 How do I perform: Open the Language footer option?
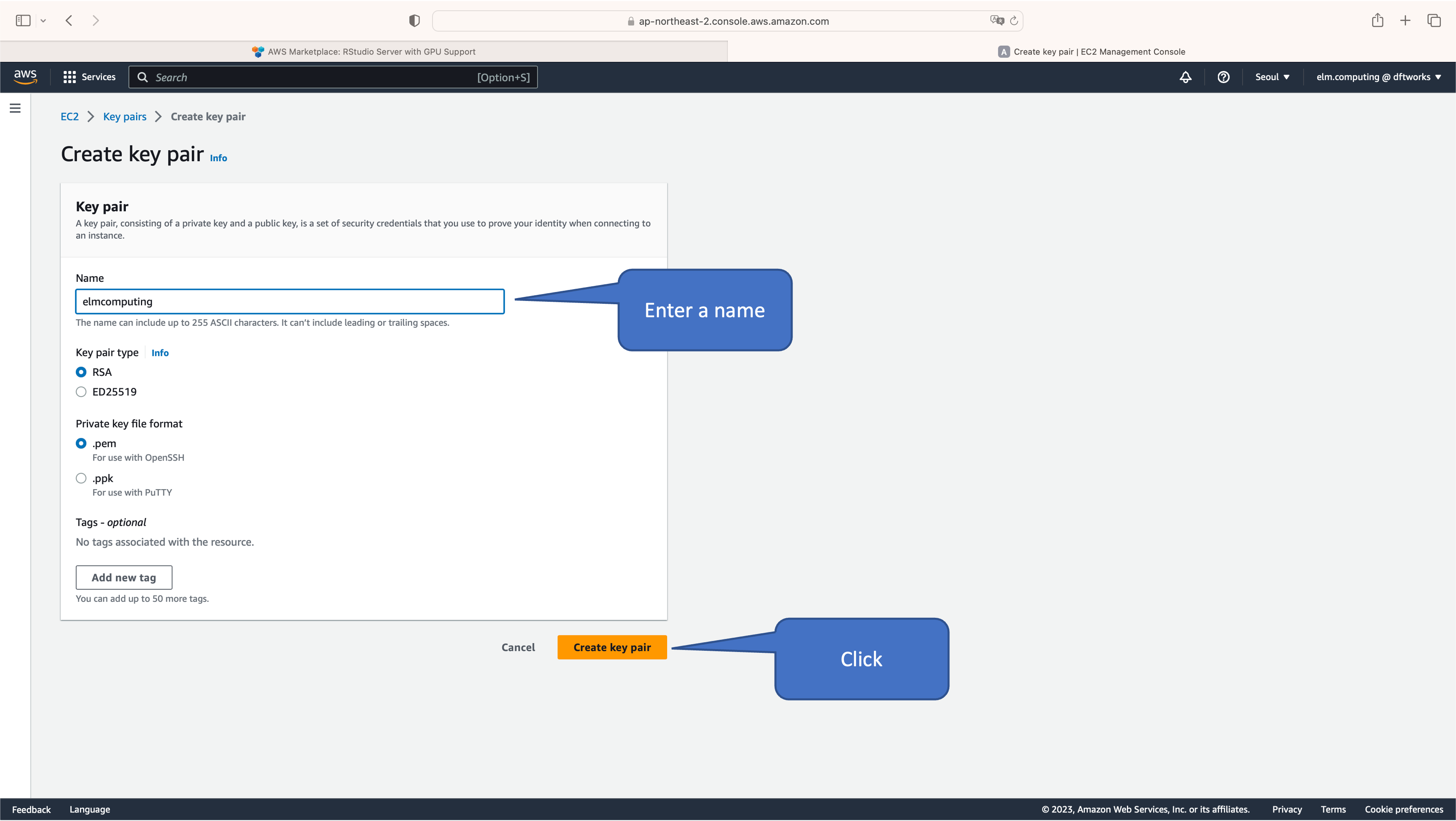[x=89, y=809]
